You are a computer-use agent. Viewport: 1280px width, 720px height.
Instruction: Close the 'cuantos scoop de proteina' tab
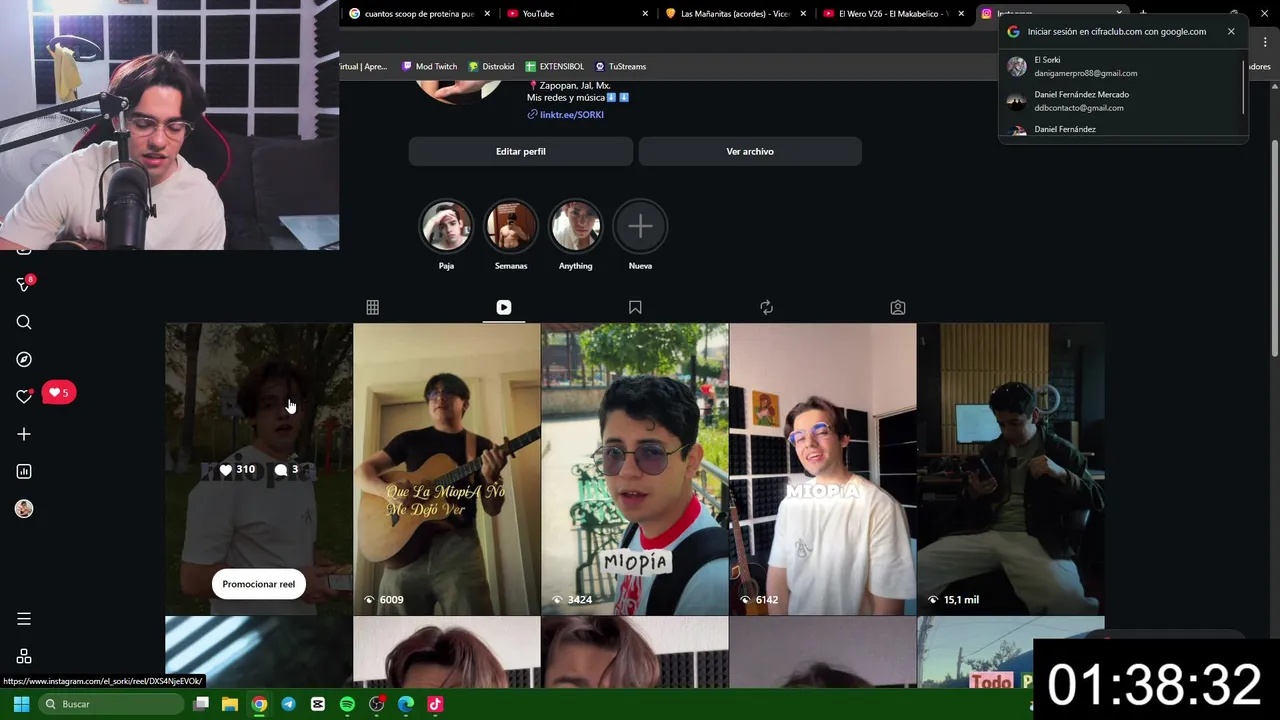tap(488, 14)
